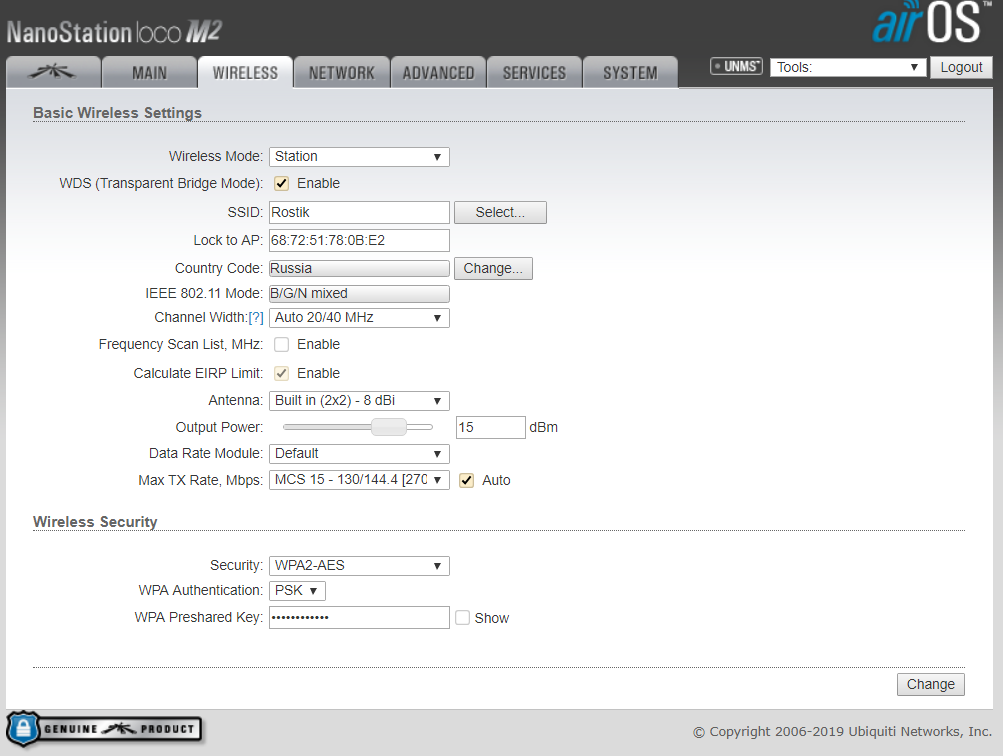Open the NETWORK tab
The image size is (1003, 756).
click(x=342, y=72)
